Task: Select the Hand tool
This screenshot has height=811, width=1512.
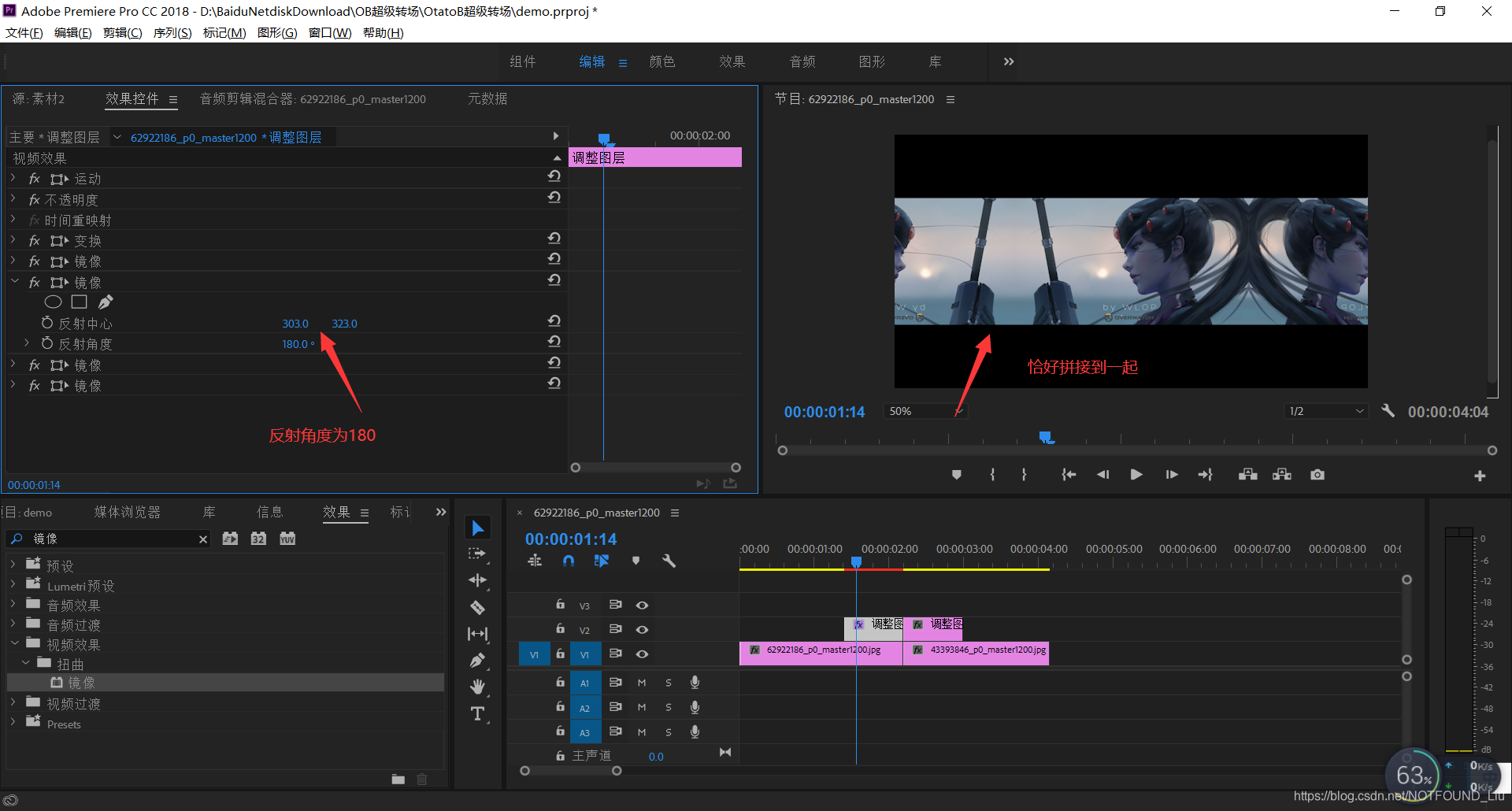Action: 478,687
